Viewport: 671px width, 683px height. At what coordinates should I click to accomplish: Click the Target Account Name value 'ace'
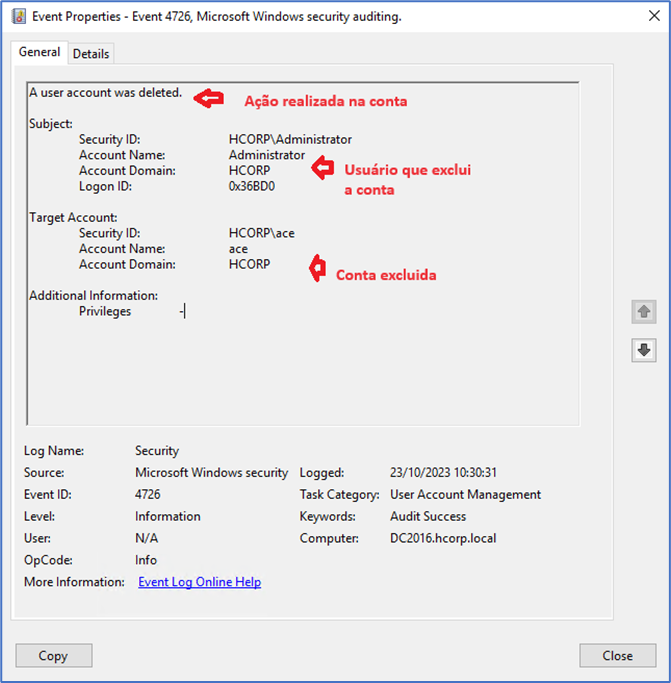pyautogui.click(x=238, y=249)
